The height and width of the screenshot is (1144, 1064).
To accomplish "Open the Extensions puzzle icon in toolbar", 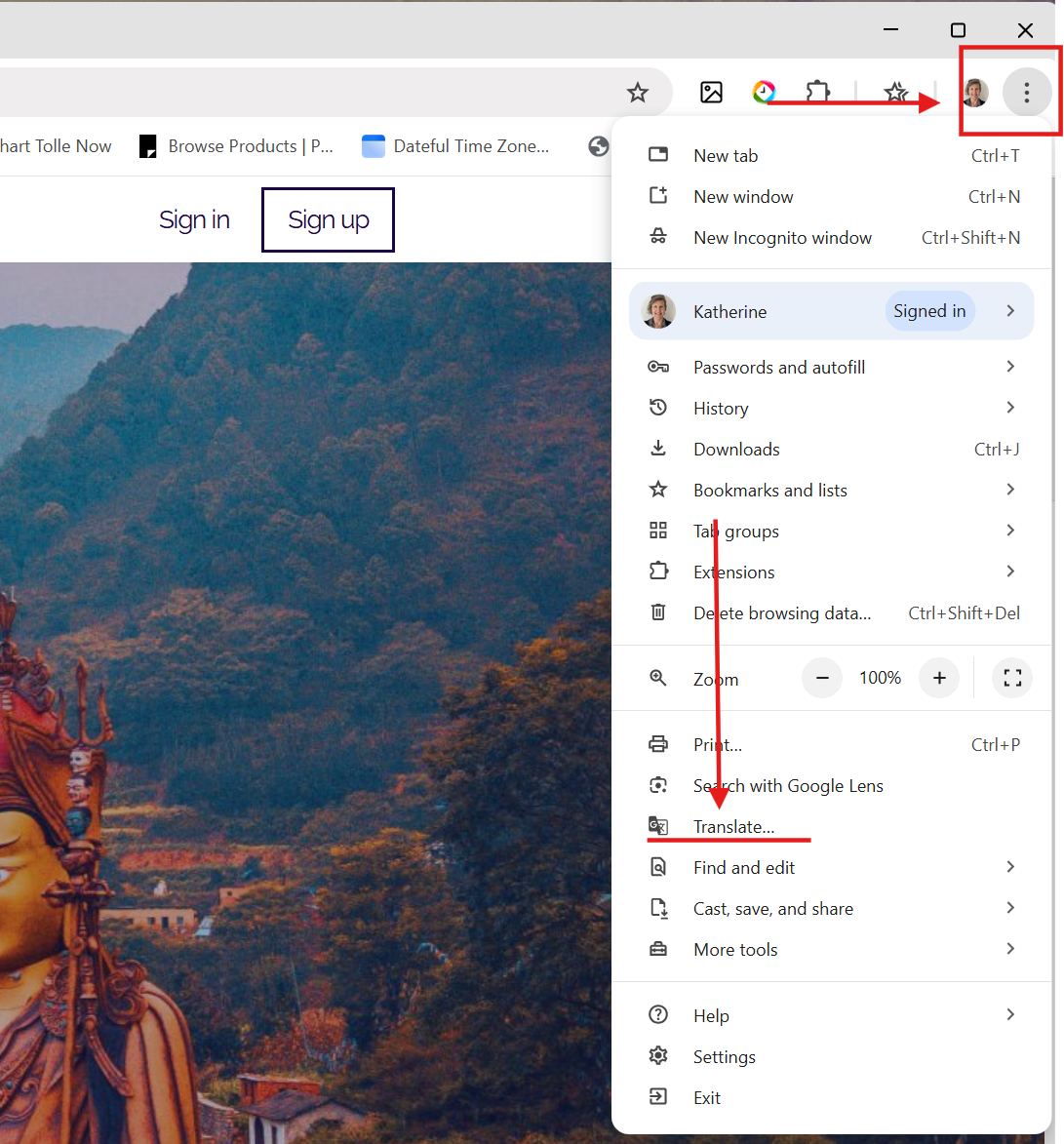I will pos(818,93).
